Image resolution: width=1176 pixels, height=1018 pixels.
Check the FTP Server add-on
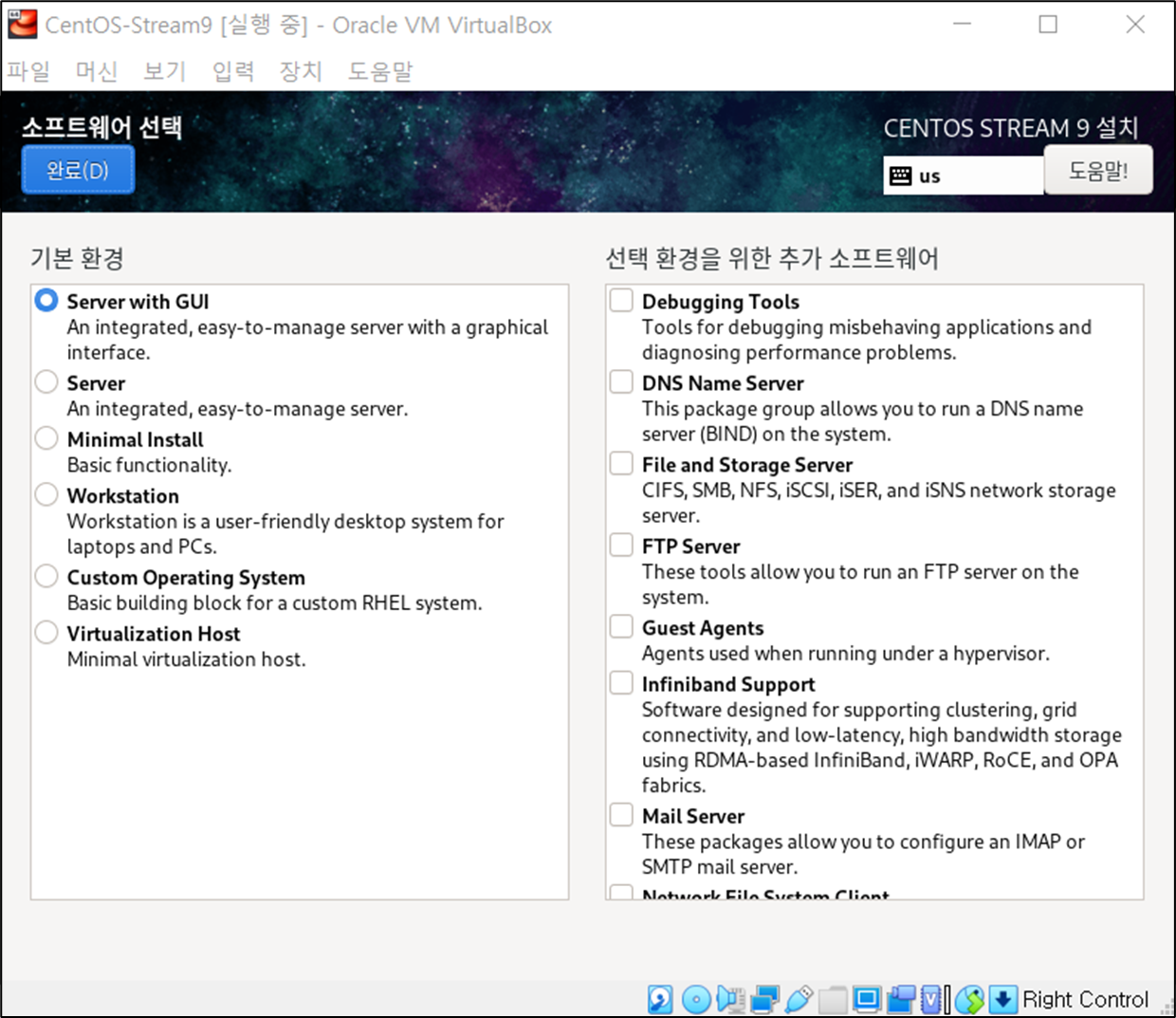[x=621, y=546]
